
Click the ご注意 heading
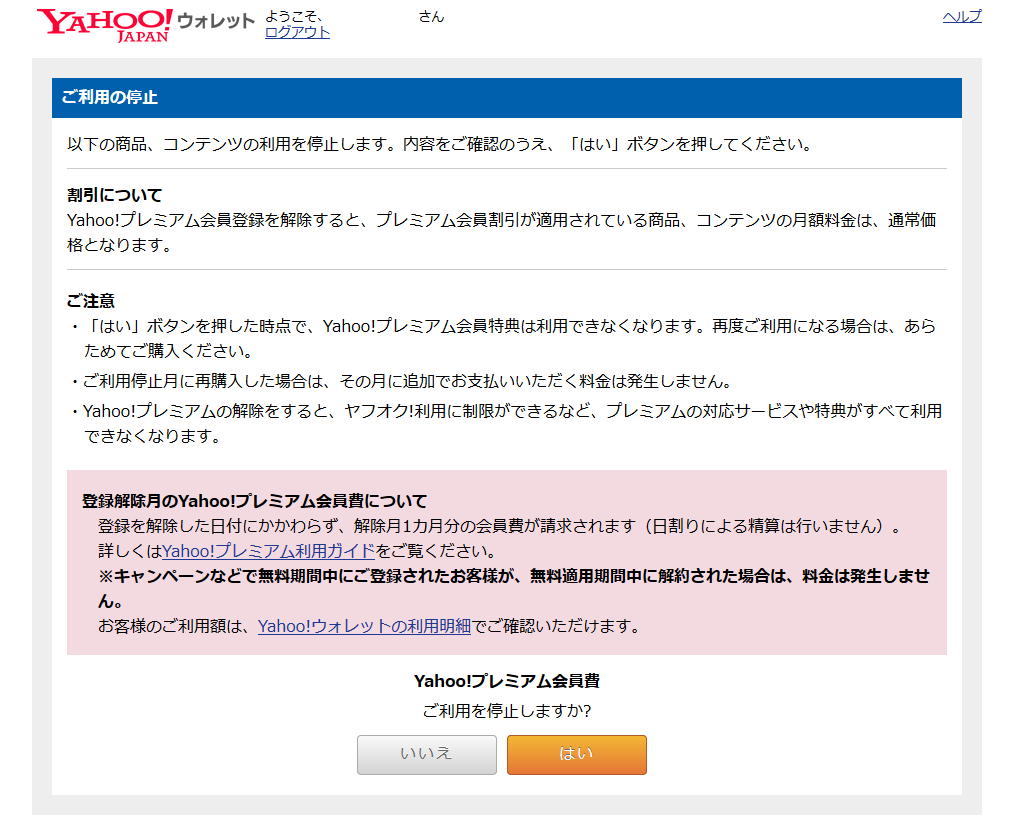click(91, 301)
